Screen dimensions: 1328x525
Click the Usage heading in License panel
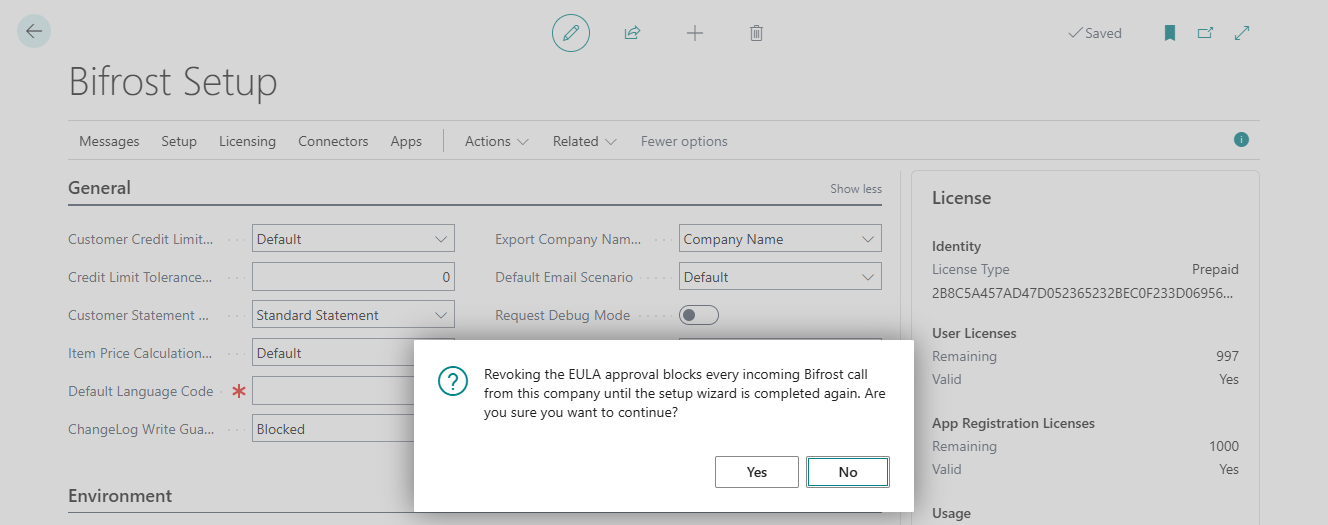pyautogui.click(x=951, y=513)
